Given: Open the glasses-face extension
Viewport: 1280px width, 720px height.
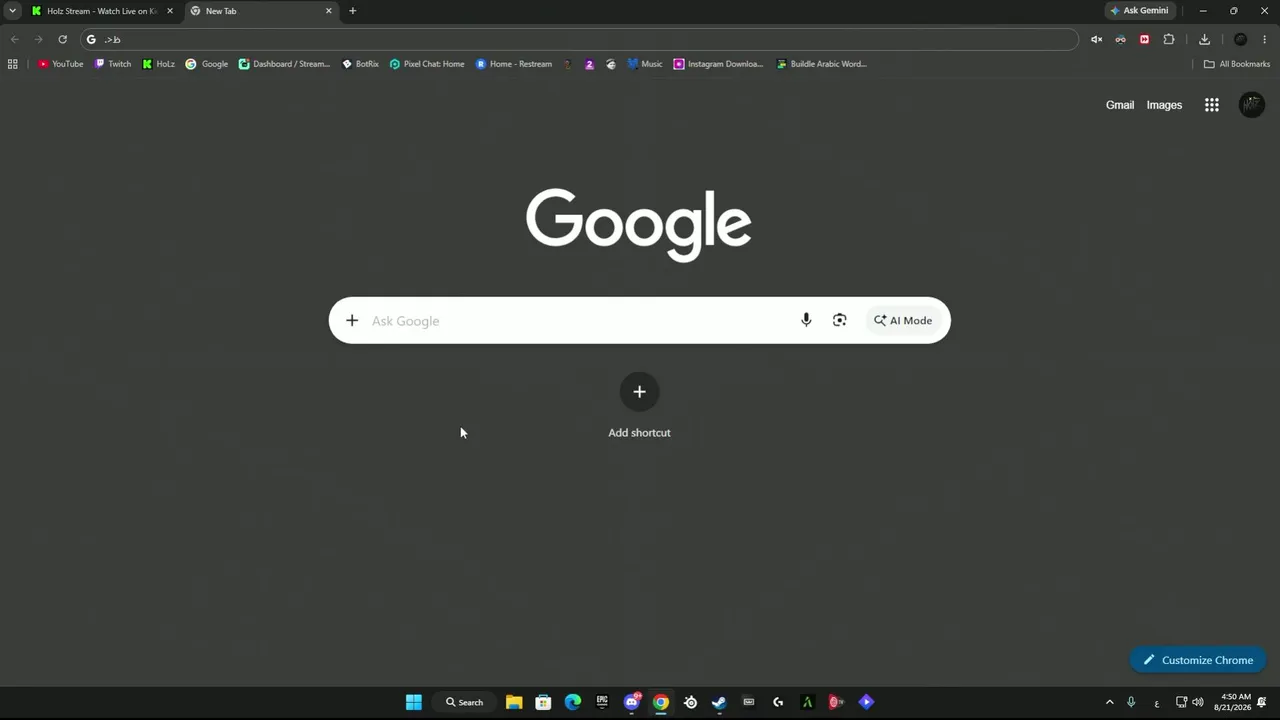Looking at the screenshot, I should click(1120, 39).
